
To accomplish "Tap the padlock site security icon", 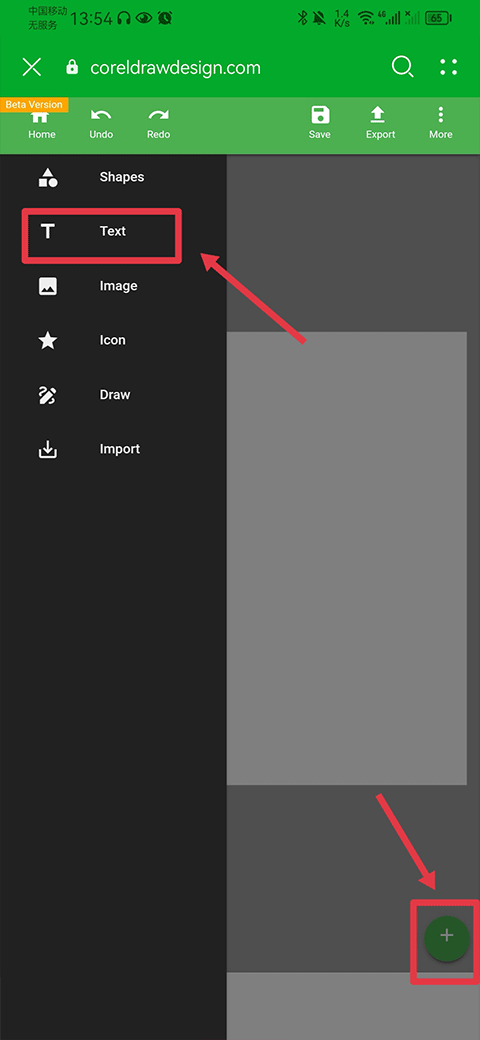I will (x=72, y=68).
